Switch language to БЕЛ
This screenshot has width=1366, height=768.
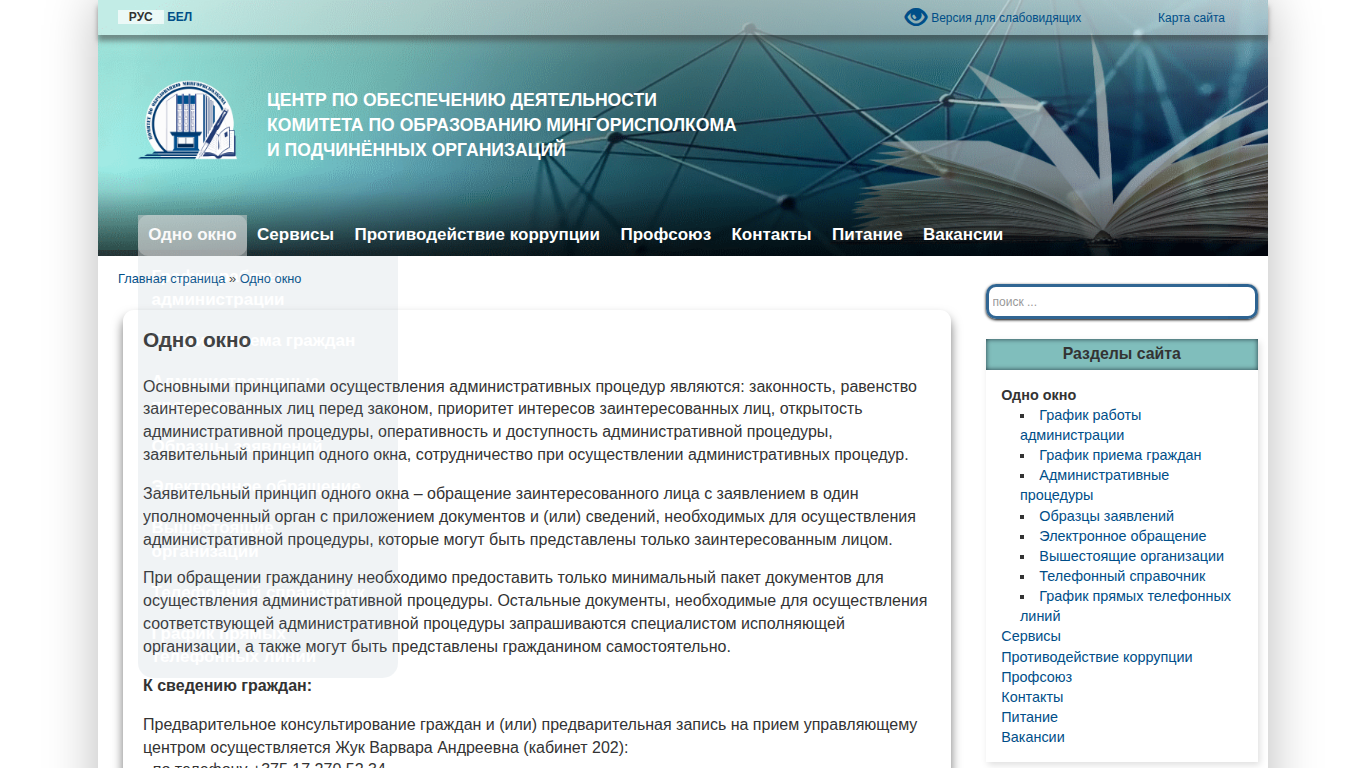180,17
